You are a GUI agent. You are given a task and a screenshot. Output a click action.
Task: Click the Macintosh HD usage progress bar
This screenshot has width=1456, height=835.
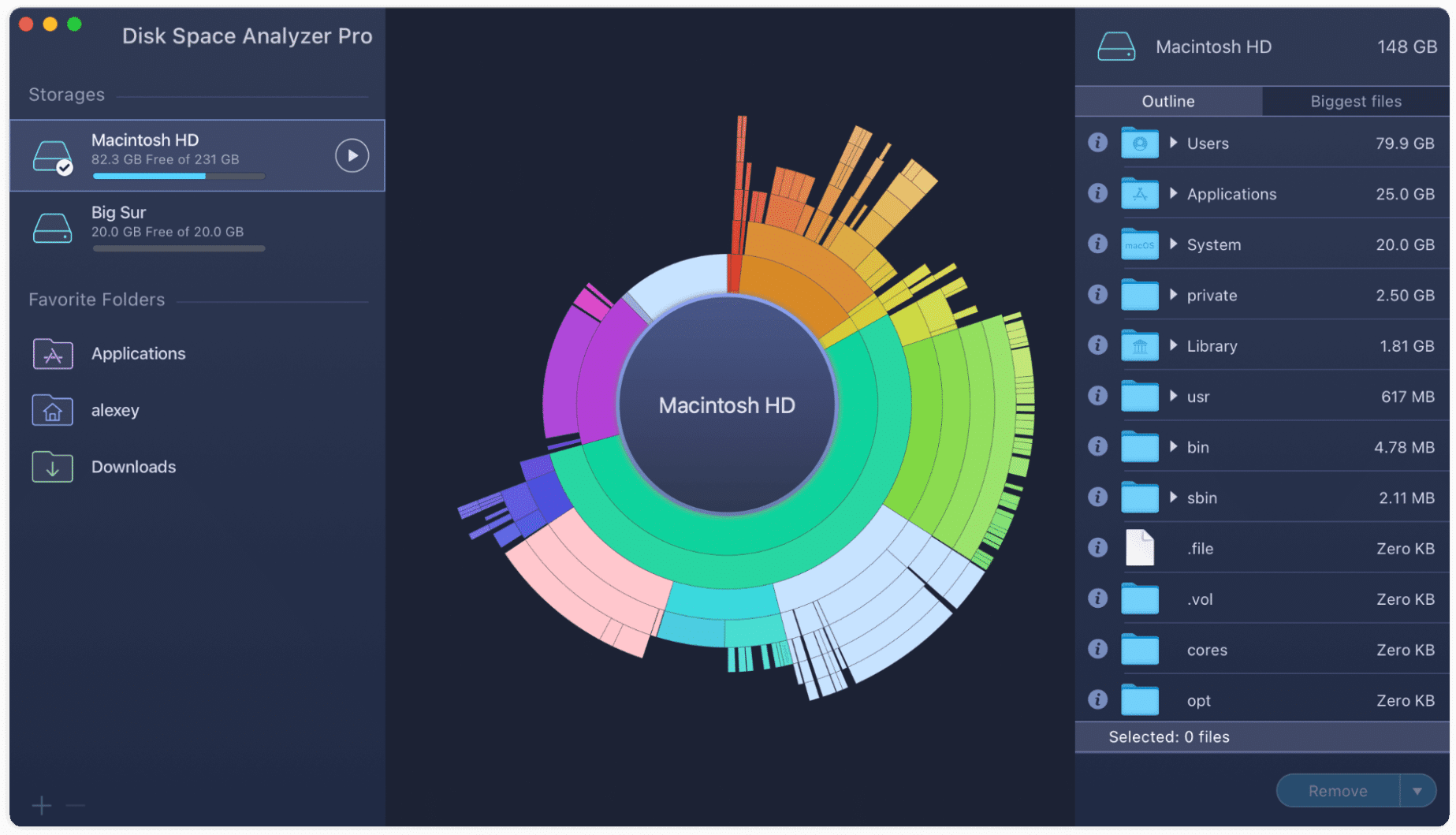[x=179, y=176]
